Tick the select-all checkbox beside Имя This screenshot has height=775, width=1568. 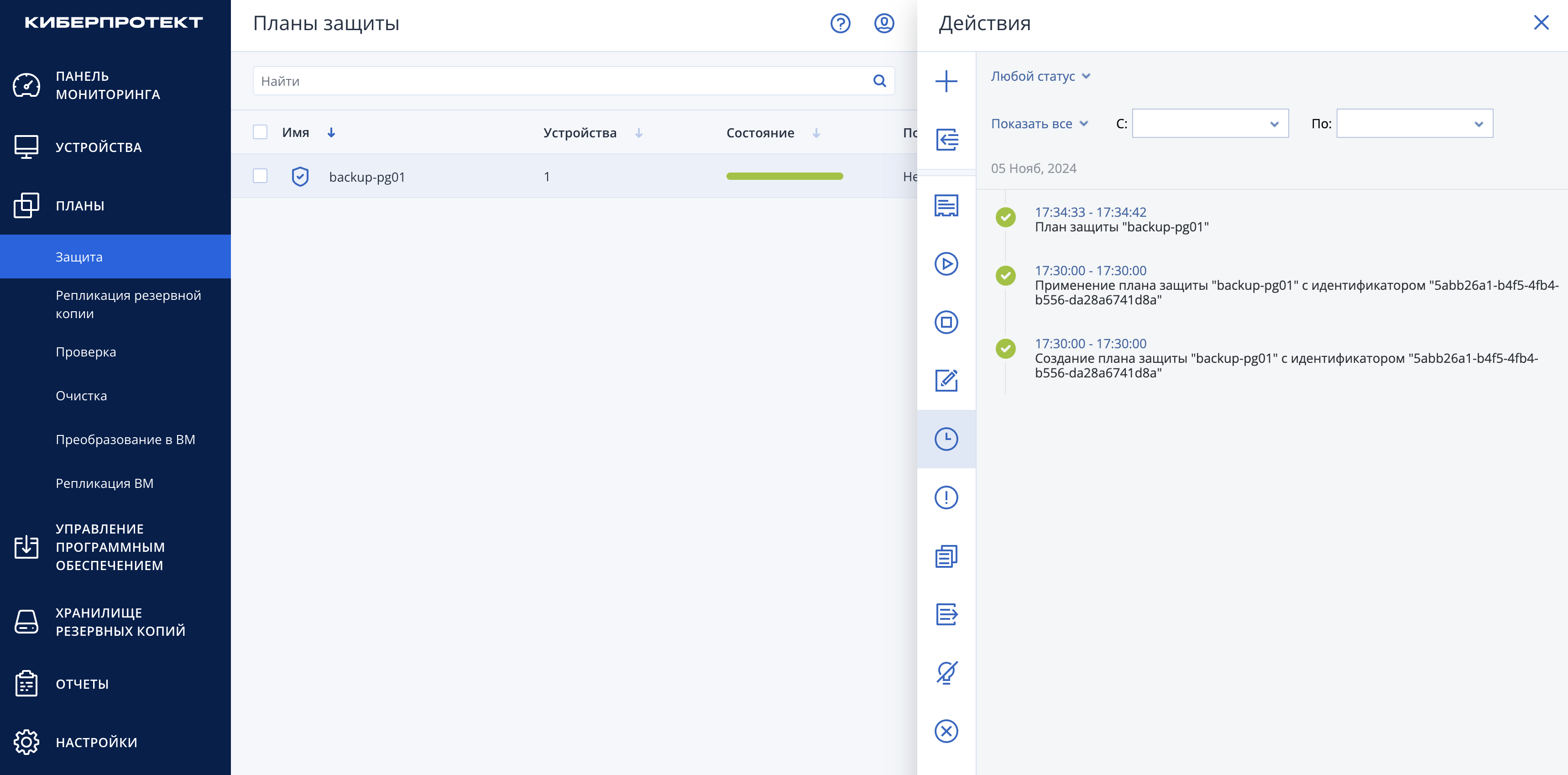[x=260, y=132]
